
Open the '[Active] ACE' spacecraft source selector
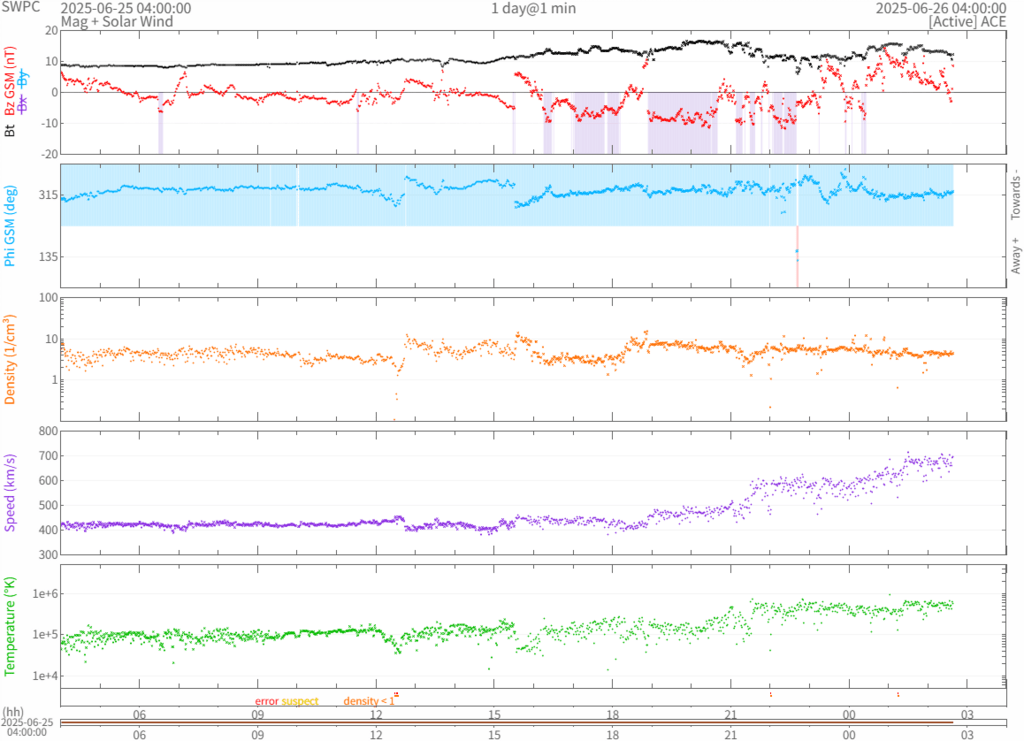click(968, 21)
